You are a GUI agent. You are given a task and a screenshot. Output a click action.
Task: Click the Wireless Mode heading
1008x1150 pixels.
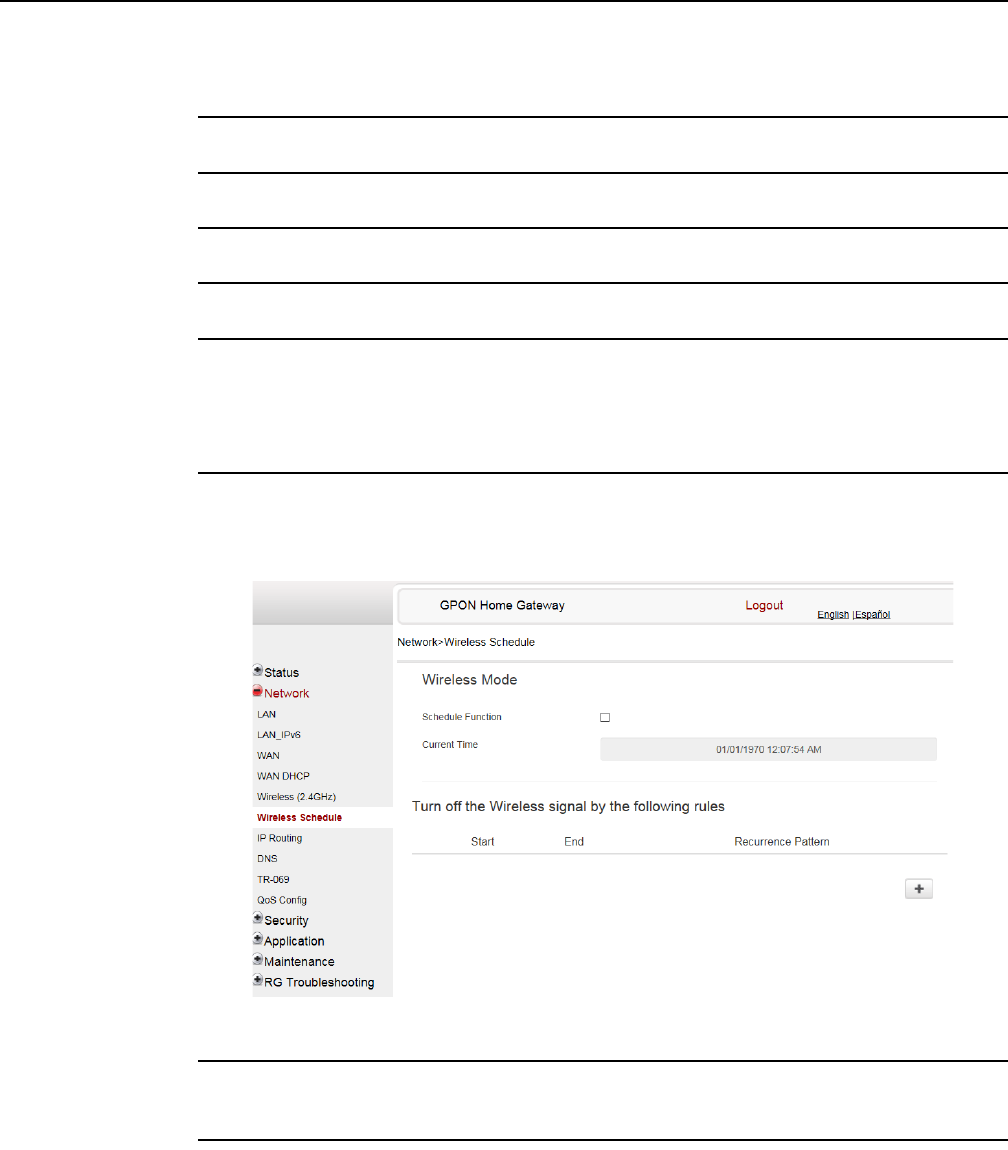click(x=470, y=680)
